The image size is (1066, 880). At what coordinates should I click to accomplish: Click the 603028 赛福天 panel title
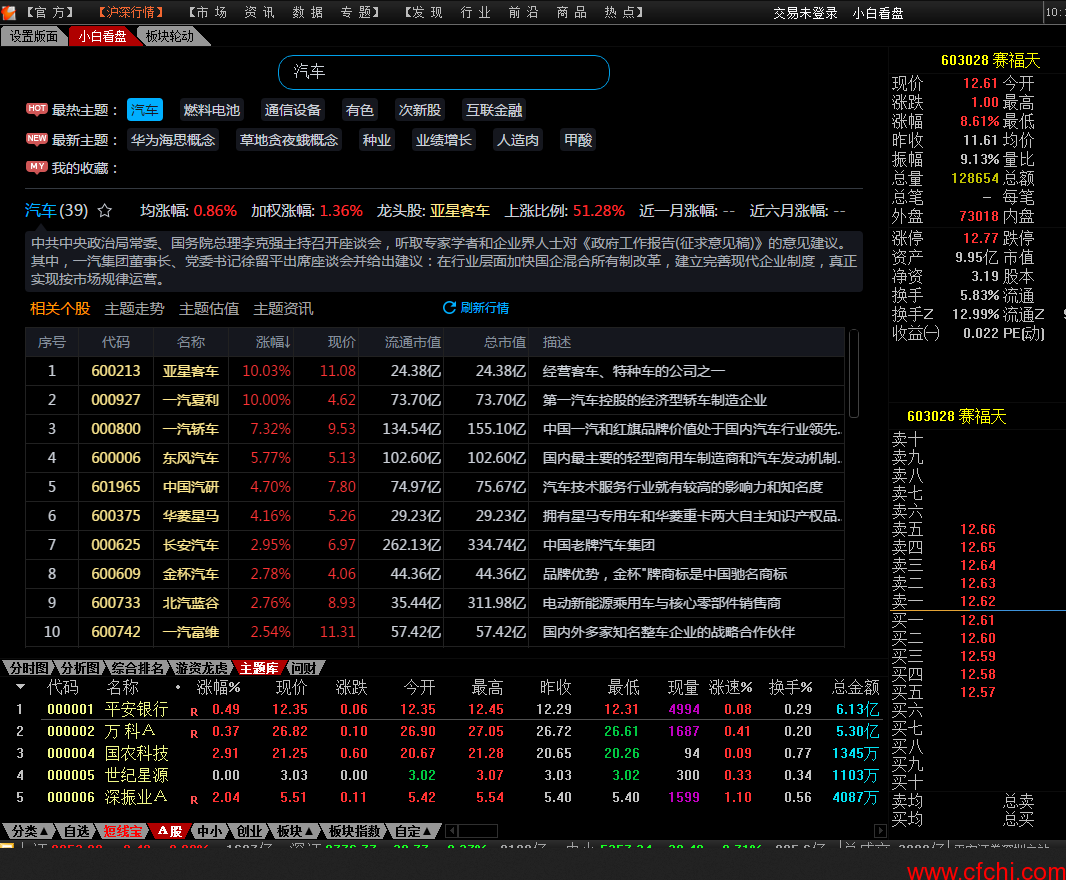990,61
